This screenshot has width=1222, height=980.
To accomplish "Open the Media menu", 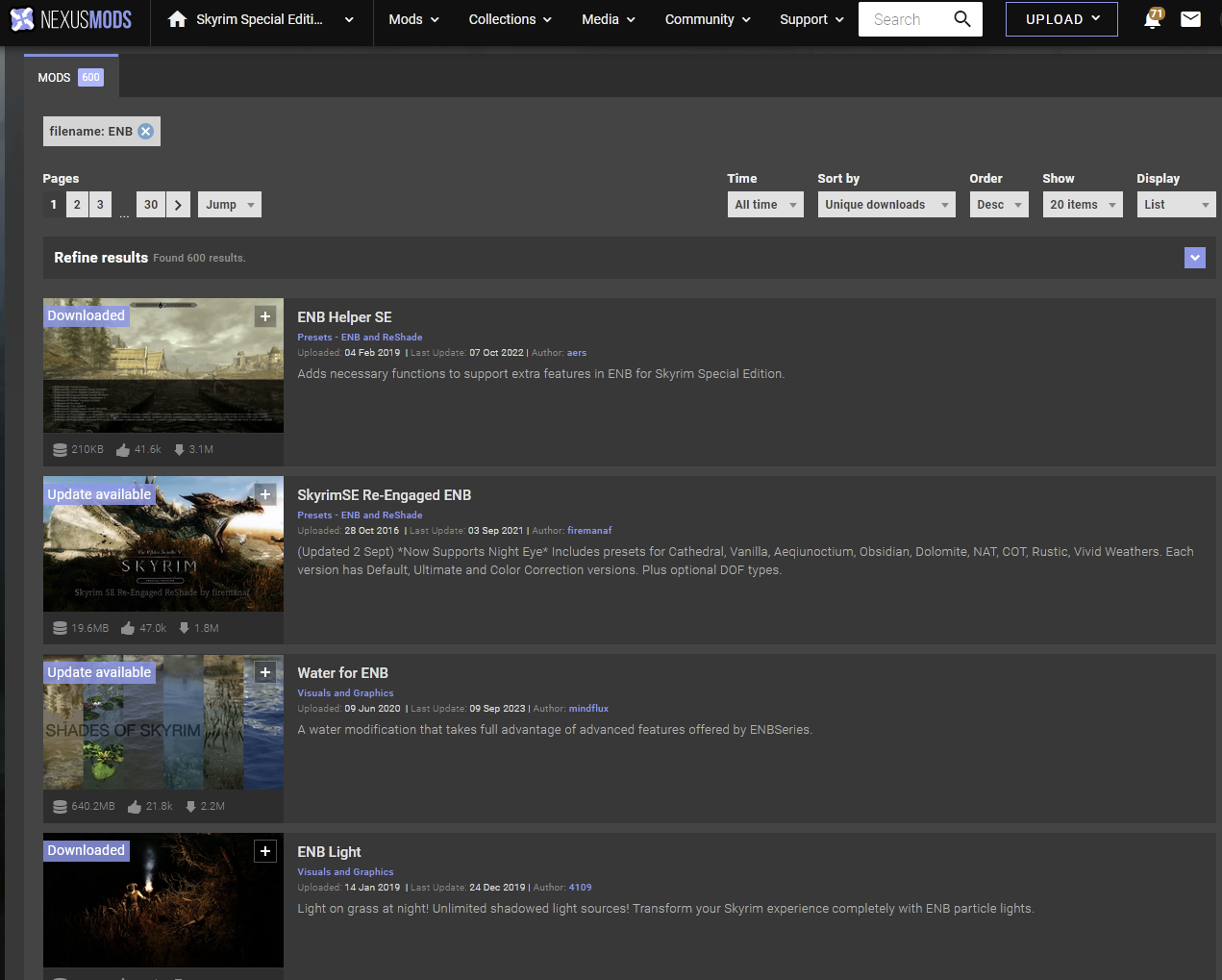I will (x=609, y=19).
